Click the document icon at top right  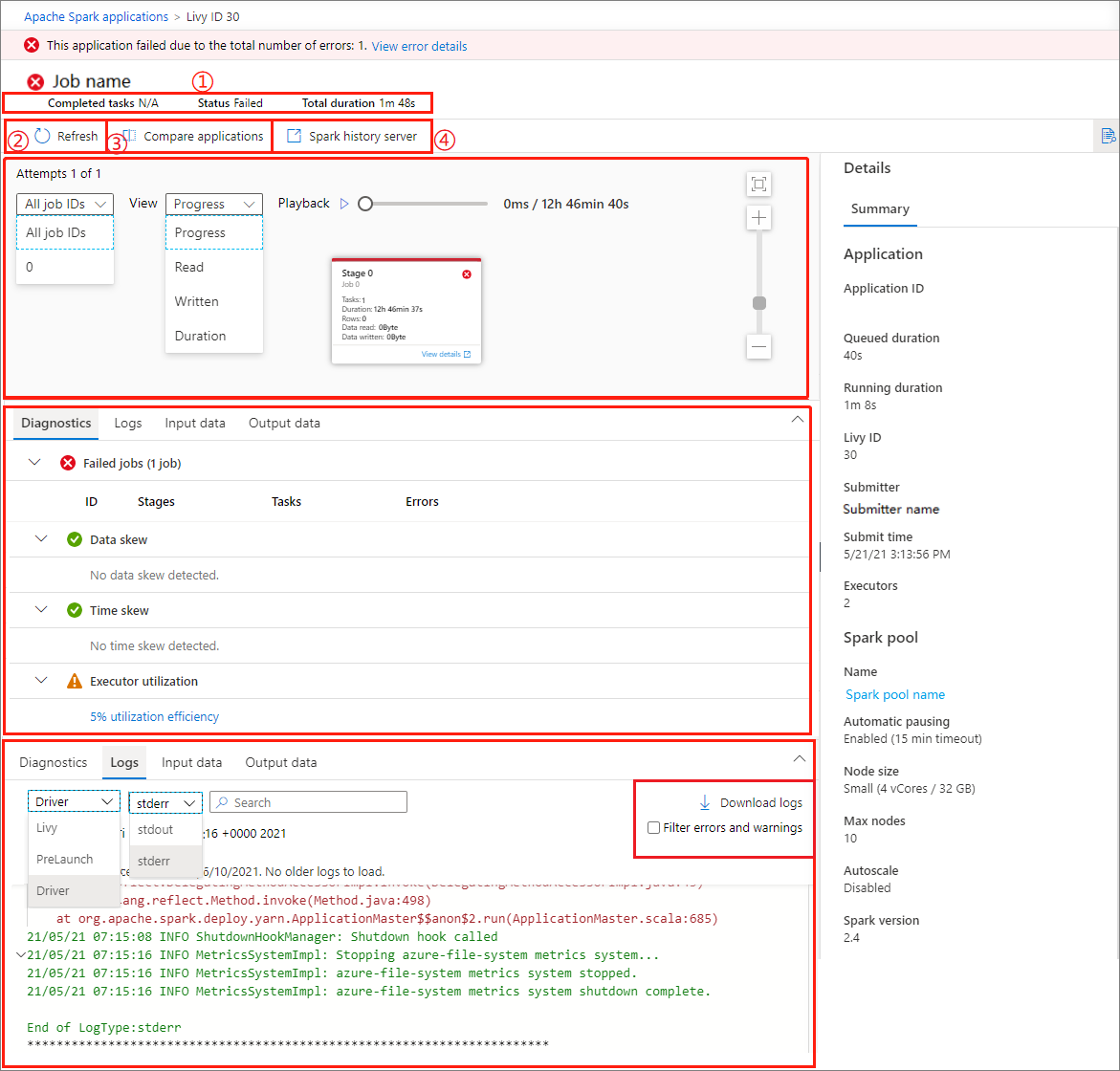[1108, 136]
